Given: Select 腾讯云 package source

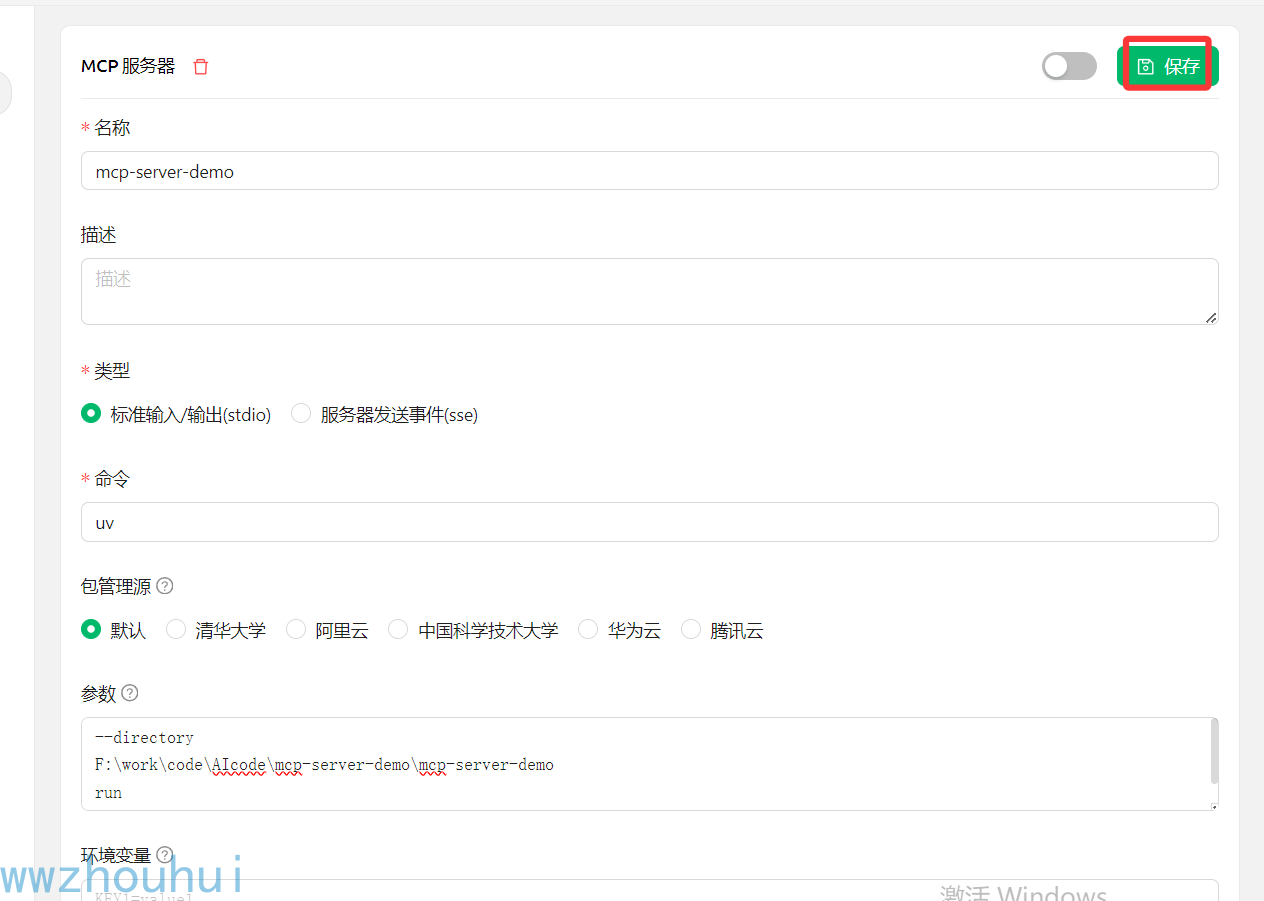Looking at the screenshot, I should pos(691,628).
